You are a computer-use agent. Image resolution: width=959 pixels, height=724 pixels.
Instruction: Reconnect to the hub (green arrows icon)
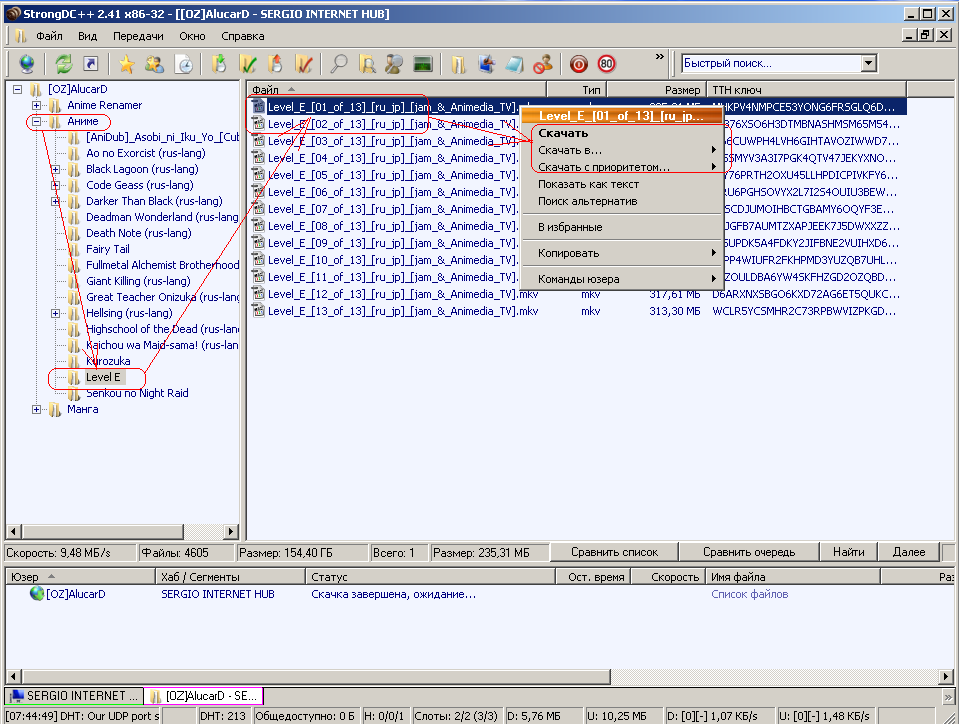click(x=61, y=63)
